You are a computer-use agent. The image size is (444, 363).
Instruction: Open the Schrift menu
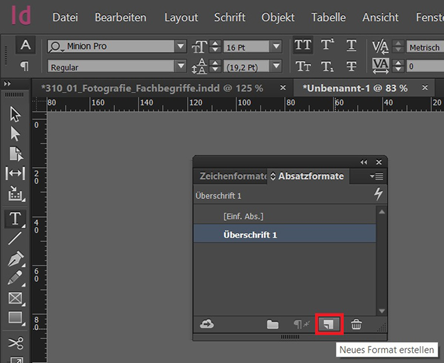(229, 17)
